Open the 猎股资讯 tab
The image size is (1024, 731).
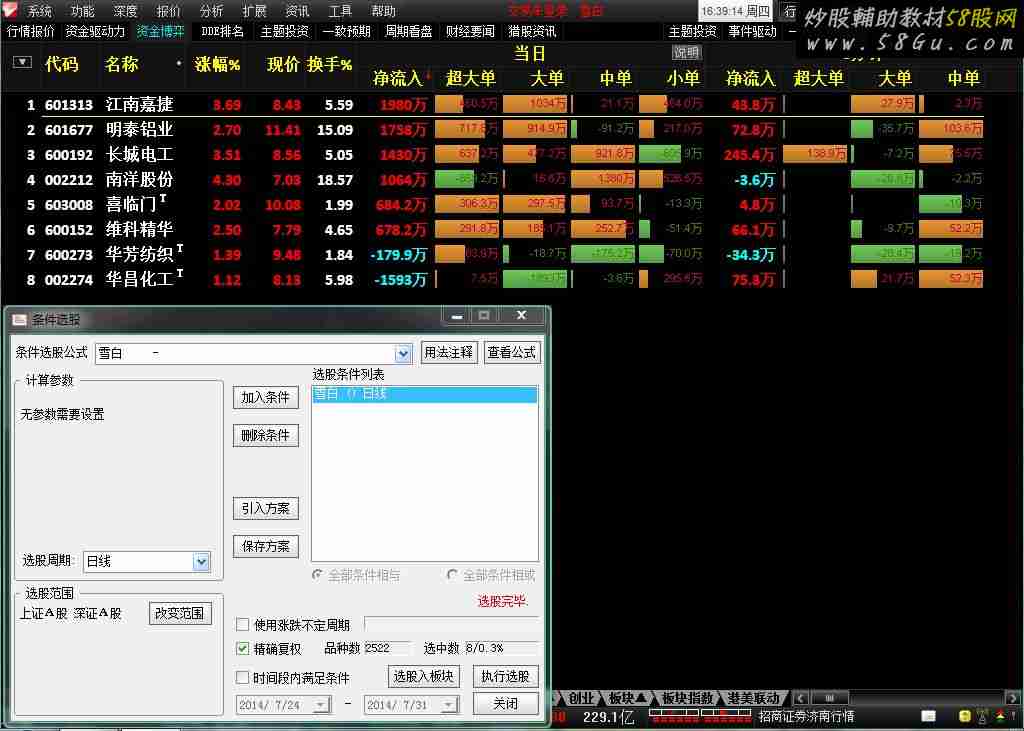coord(532,31)
